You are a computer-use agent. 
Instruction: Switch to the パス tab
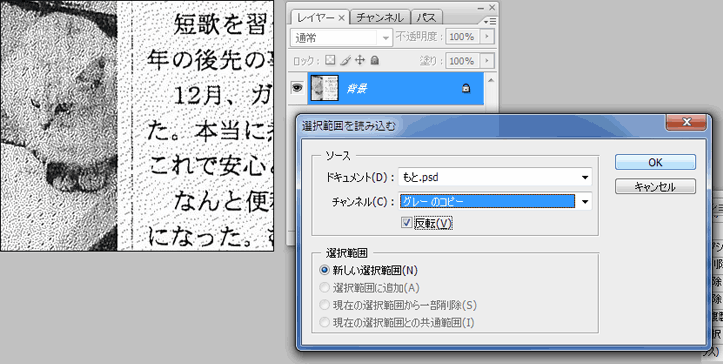pyautogui.click(x=427, y=18)
